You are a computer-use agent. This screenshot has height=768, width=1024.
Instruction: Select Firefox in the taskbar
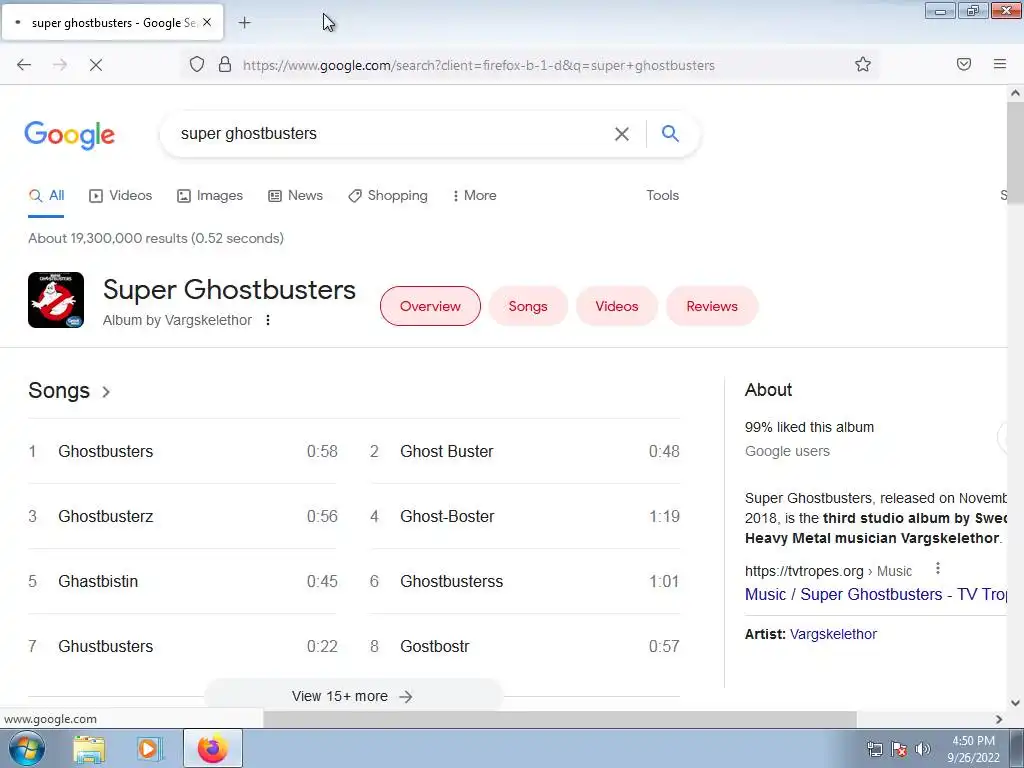pyautogui.click(x=213, y=748)
